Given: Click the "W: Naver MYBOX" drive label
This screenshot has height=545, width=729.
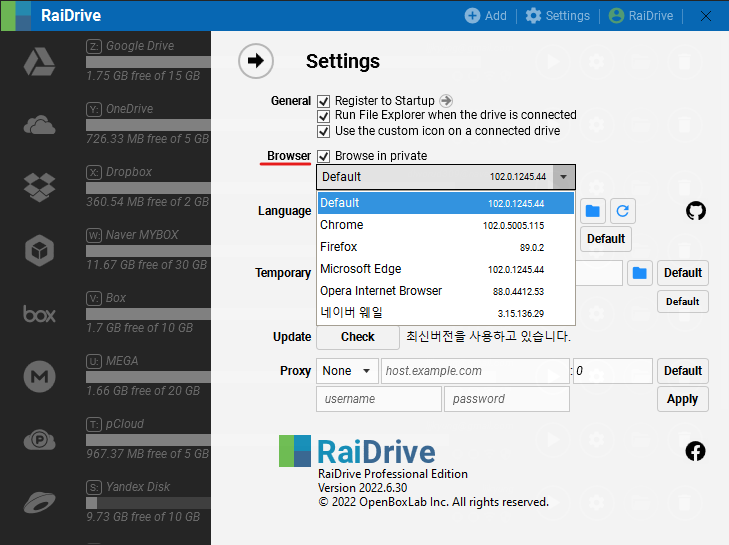Looking at the screenshot, I should click(x=133, y=235).
